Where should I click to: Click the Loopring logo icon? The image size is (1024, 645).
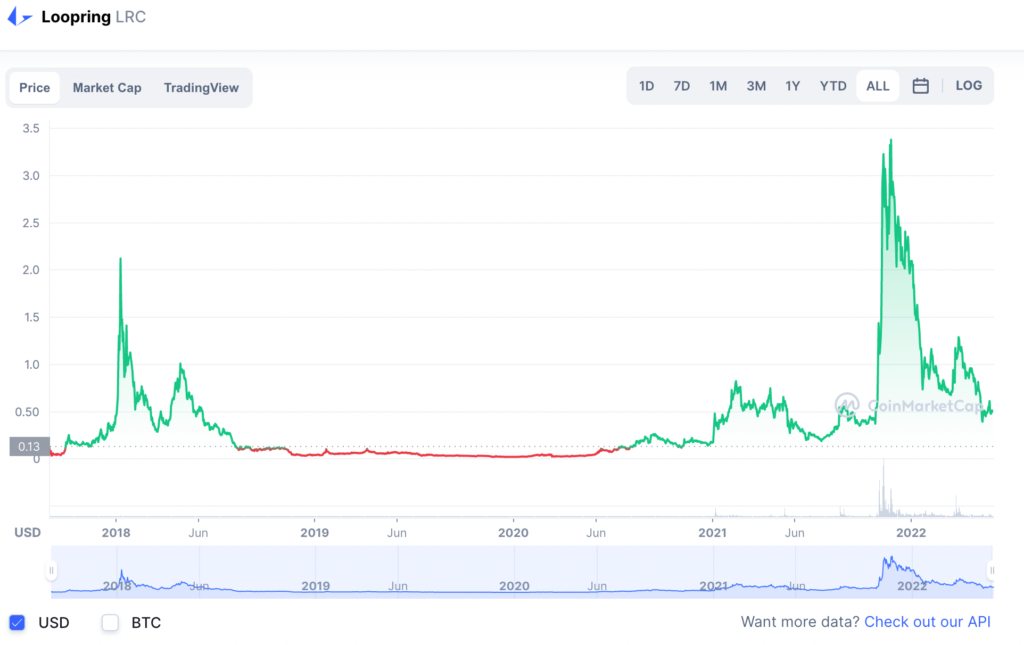point(19,17)
